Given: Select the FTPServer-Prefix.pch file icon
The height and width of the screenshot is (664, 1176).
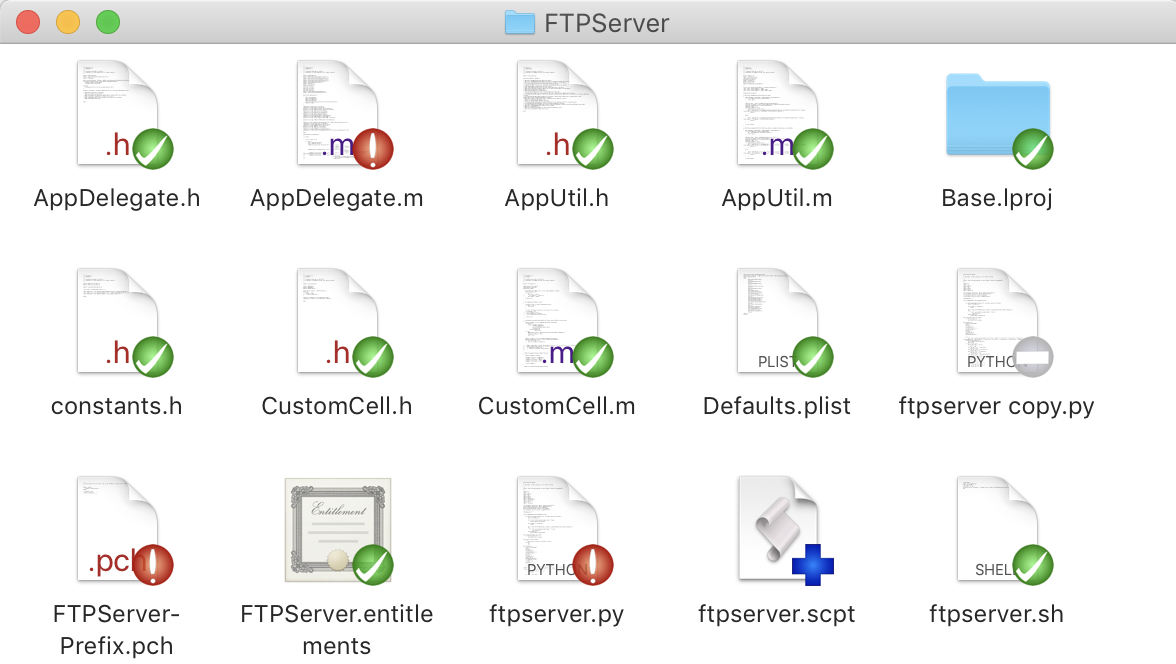Looking at the screenshot, I should (117, 529).
